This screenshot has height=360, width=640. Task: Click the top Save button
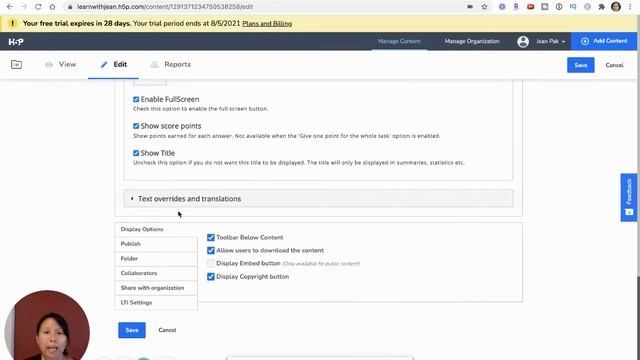tap(580, 65)
